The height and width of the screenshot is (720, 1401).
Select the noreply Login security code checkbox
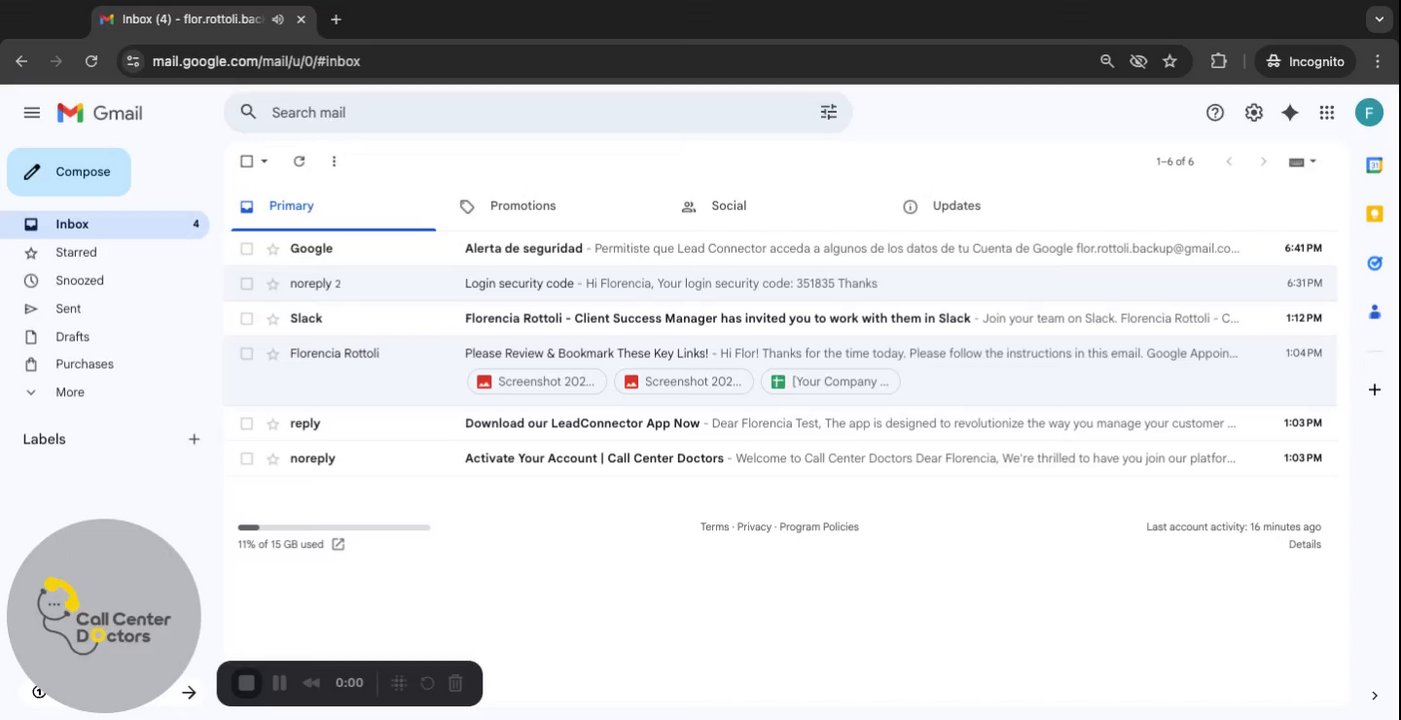pyautogui.click(x=247, y=284)
